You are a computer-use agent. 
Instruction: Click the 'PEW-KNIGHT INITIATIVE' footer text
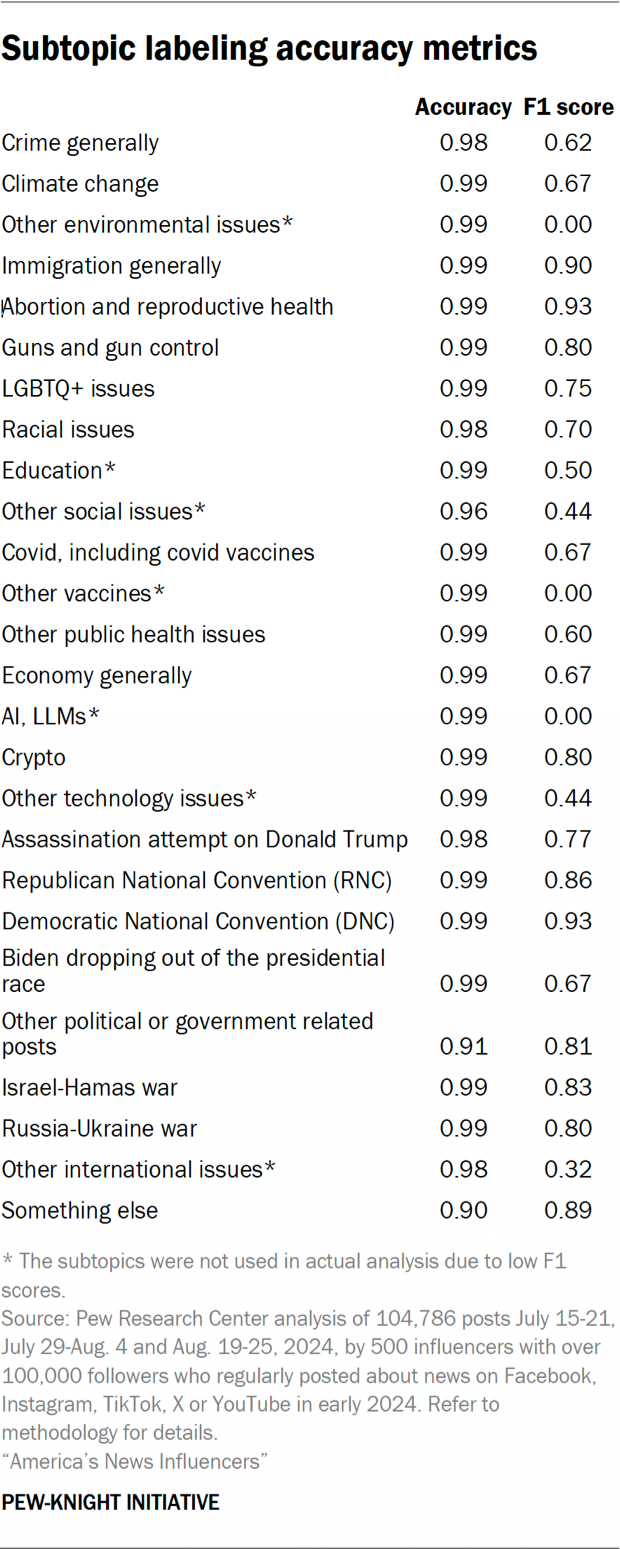(x=110, y=1502)
